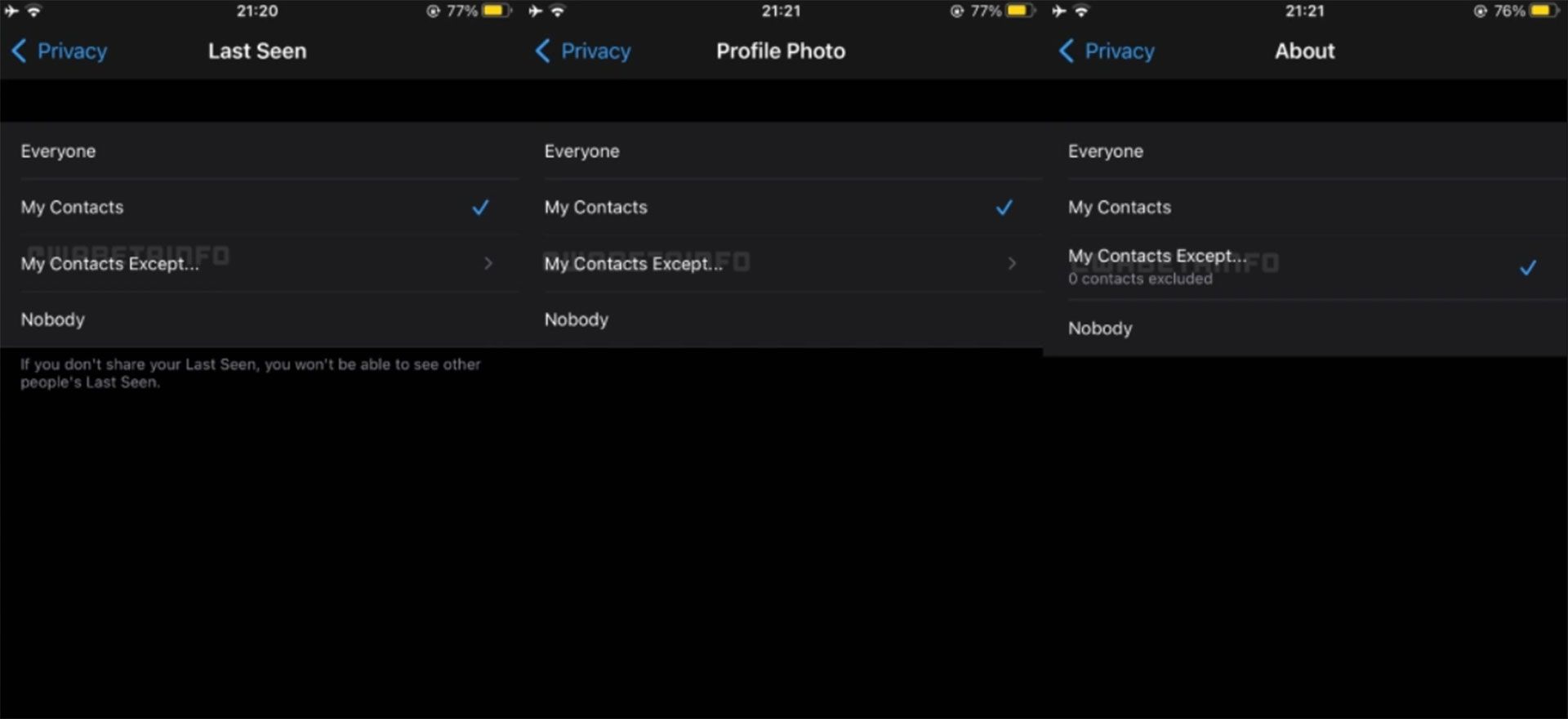
Task: Select Nobody for Profile Photo
Action: tap(784, 319)
